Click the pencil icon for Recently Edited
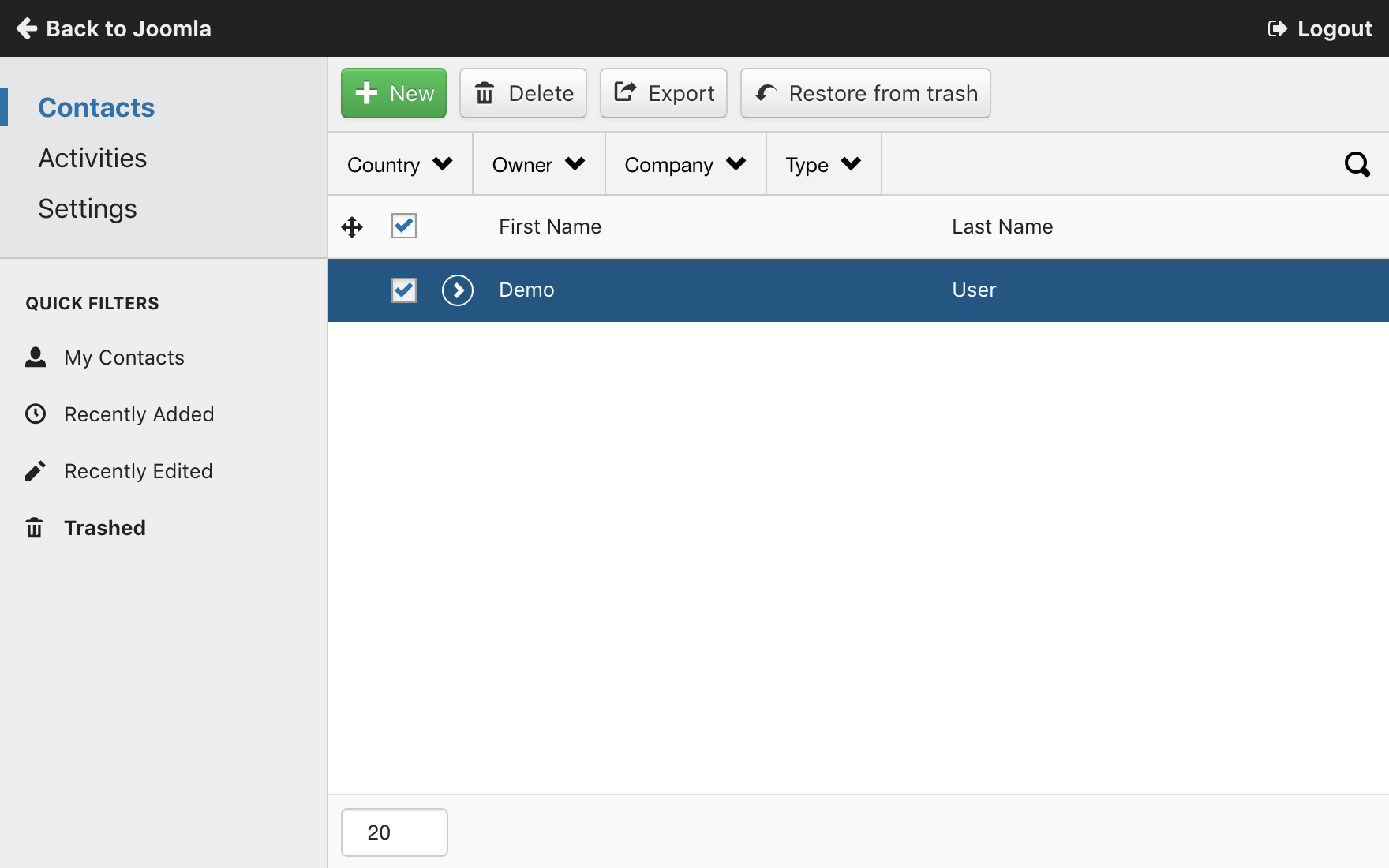 tap(36, 471)
